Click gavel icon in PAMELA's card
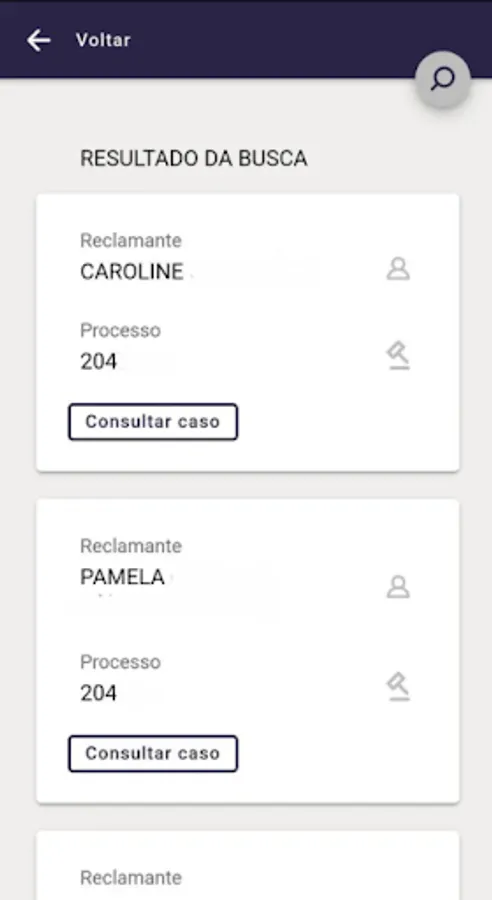This screenshot has height=900, width=492. click(398, 686)
